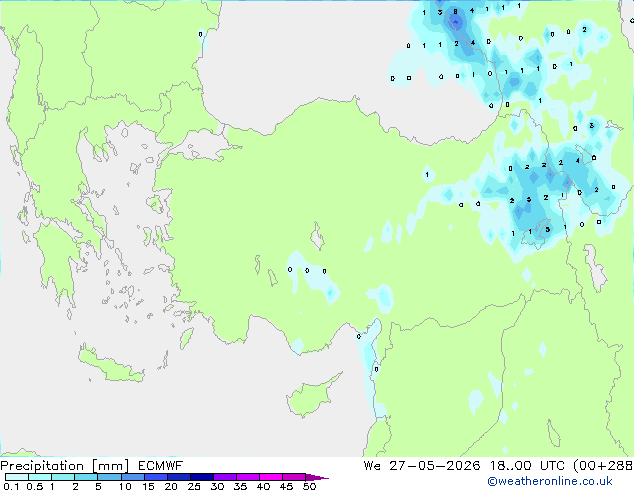The height and width of the screenshot is (490, 634).
Task: Click the forecast date '27-05-2026'
Action: [x=435, y=466]
